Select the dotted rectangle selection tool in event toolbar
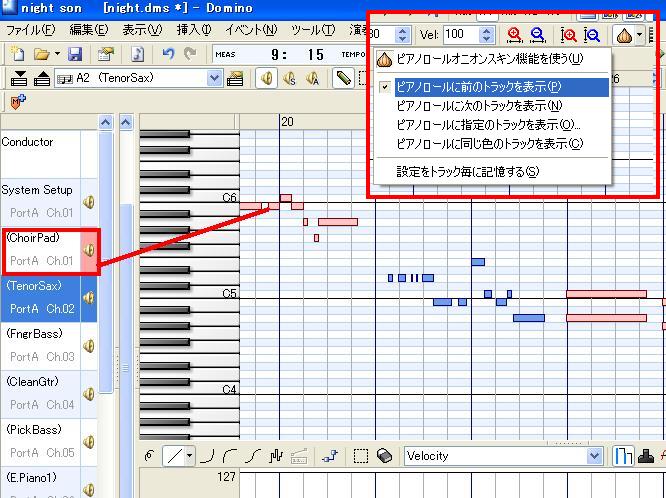This screenshot has width=666, height=498. coord(361,456)
